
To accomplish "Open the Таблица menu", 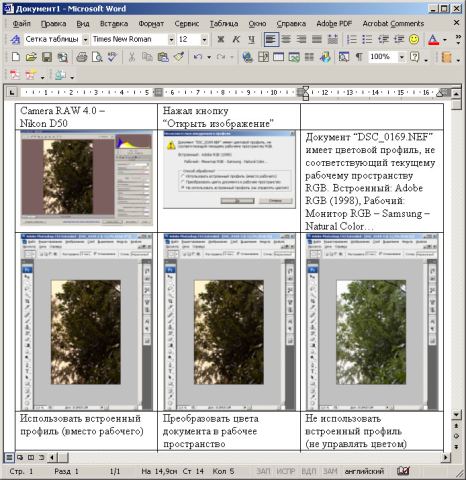I will point(224,24).
